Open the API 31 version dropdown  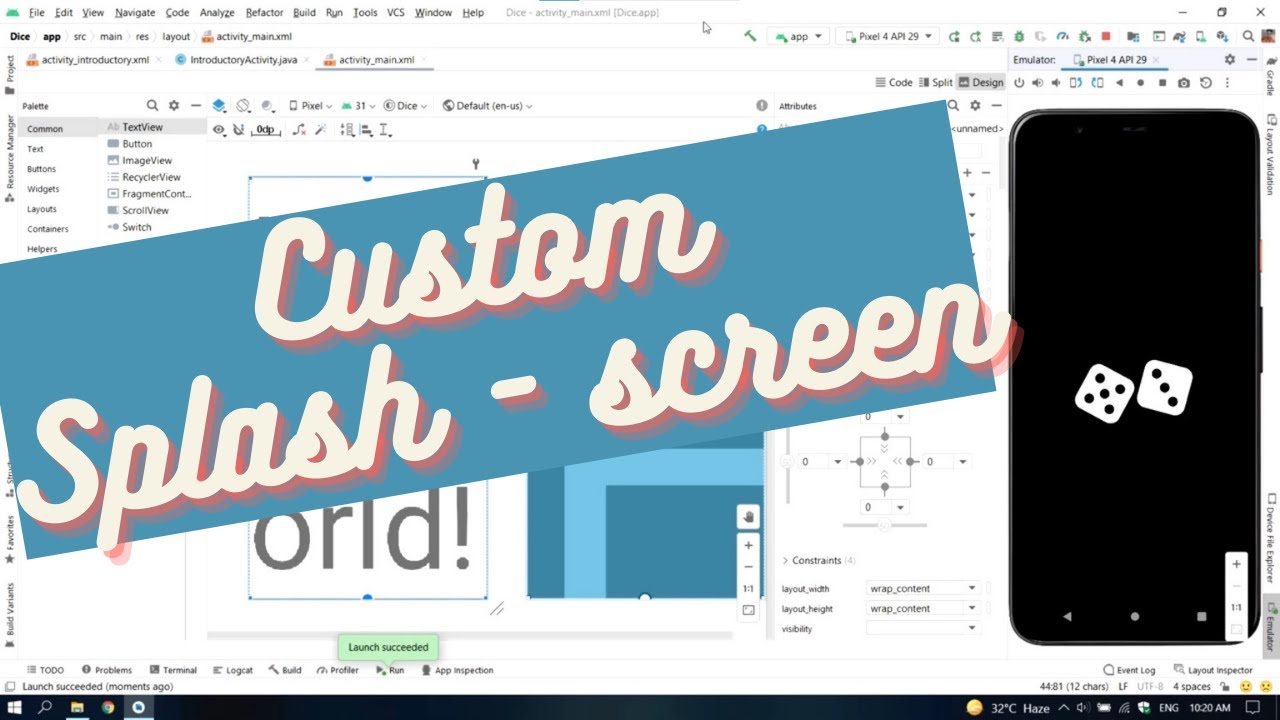(358, 105)
